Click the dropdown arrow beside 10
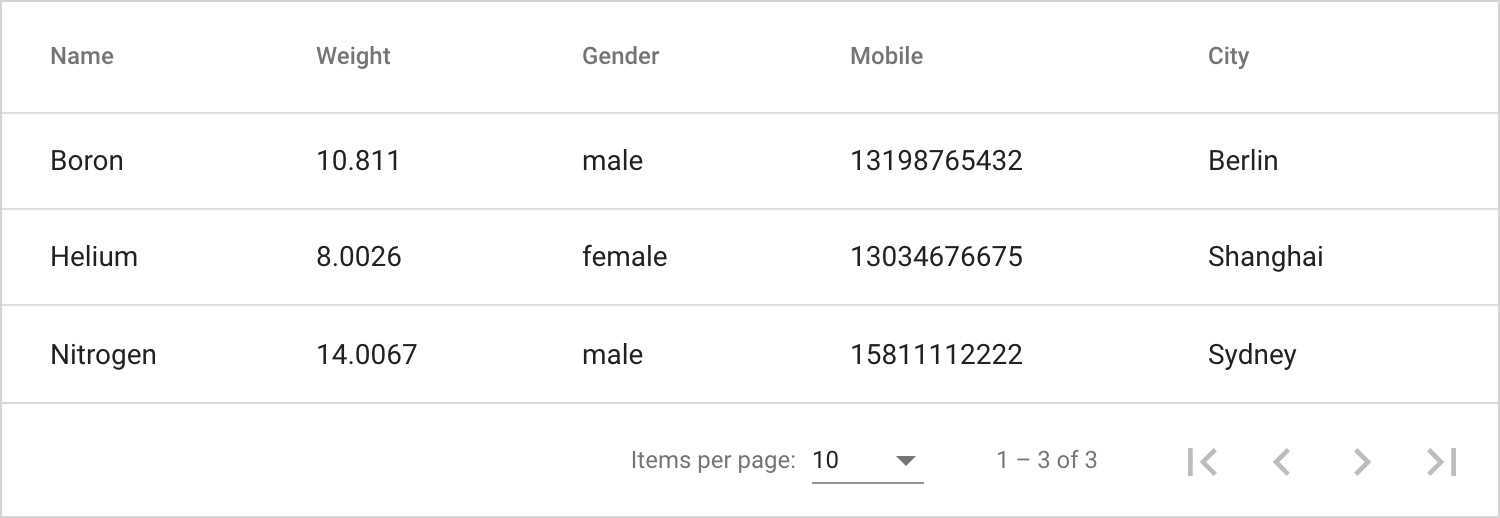This screenshot has width=1500, height=518. tap(906, 461)
